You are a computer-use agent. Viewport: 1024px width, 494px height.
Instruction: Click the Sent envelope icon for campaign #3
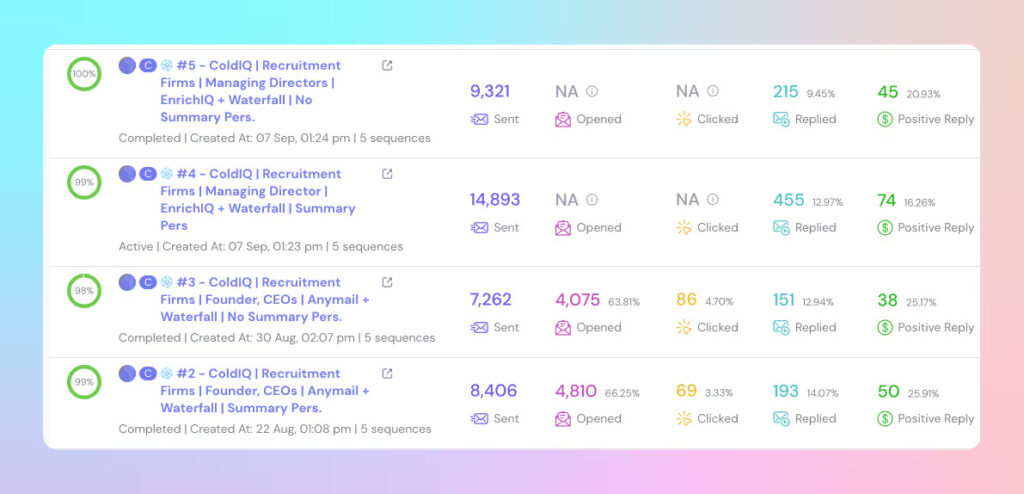coord(480,327)
